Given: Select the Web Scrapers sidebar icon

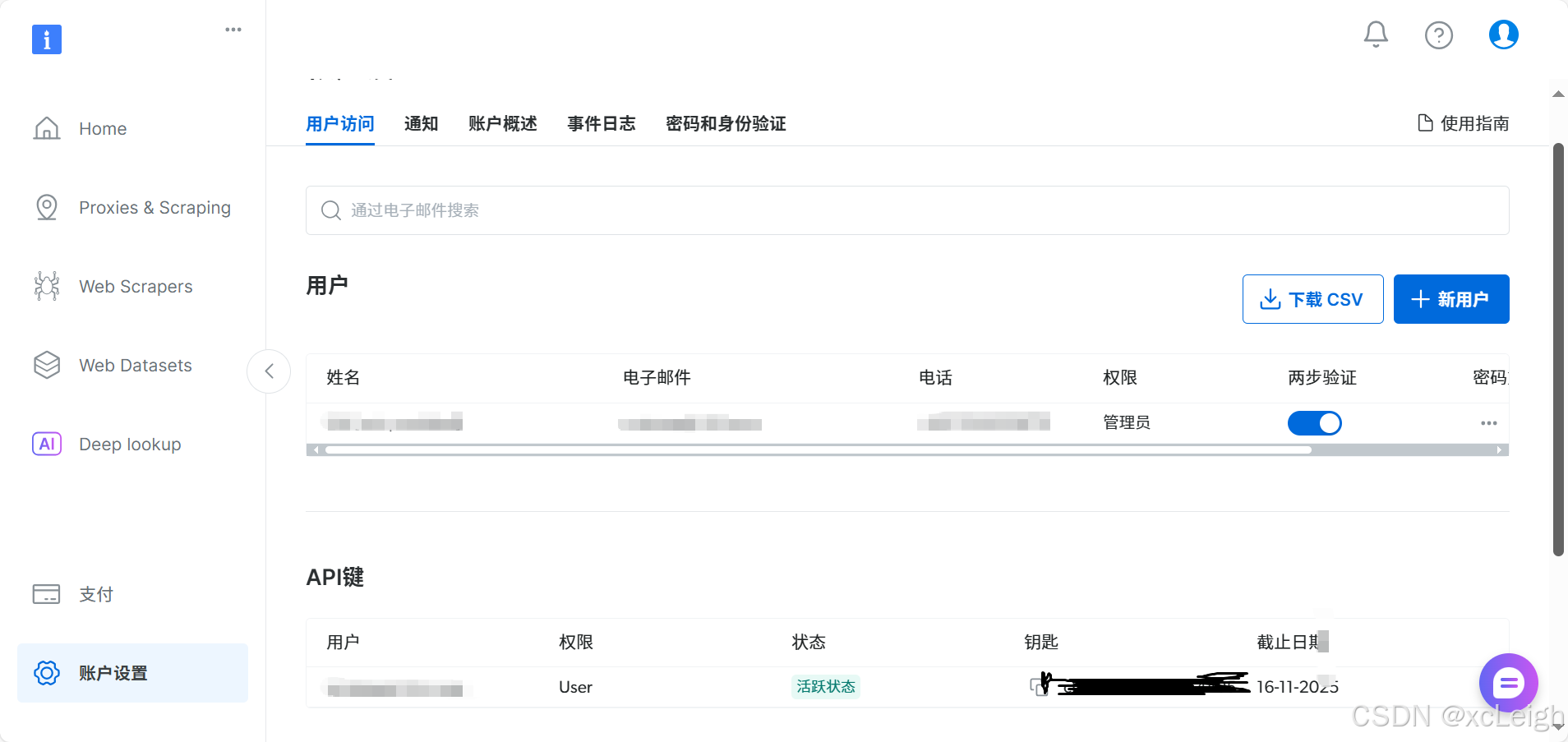Looking at the screenshot, I should [x=47, y=286].
